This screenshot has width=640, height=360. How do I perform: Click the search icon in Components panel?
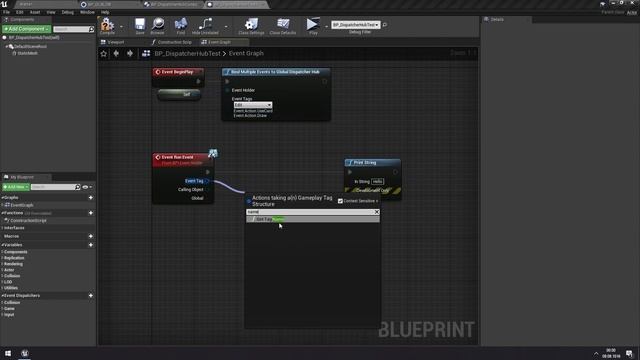[91, 29]
